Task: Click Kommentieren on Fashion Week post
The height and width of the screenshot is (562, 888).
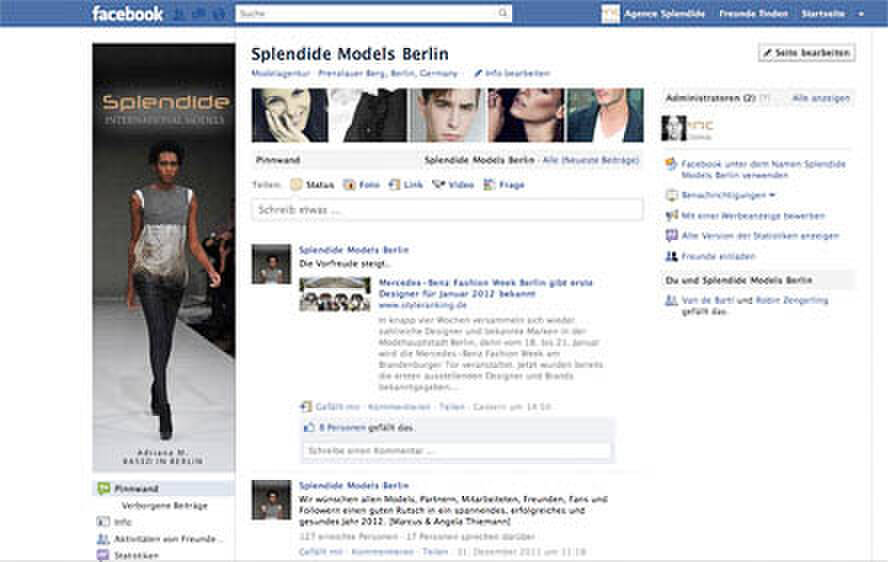Action: [399, 407]
